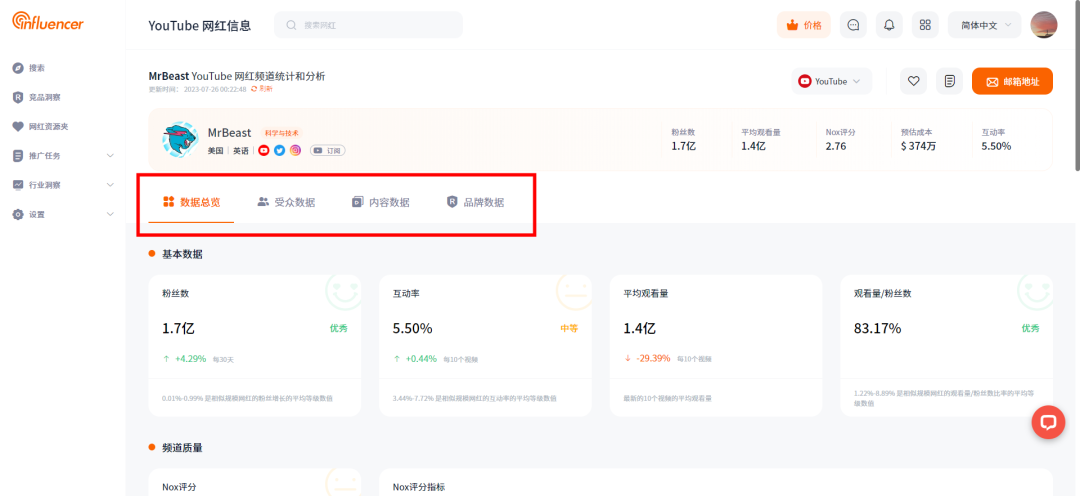Open MrBeast's Twitter profile icon
This screenshot has width=1080, height=496.
[x=280, y=150]
